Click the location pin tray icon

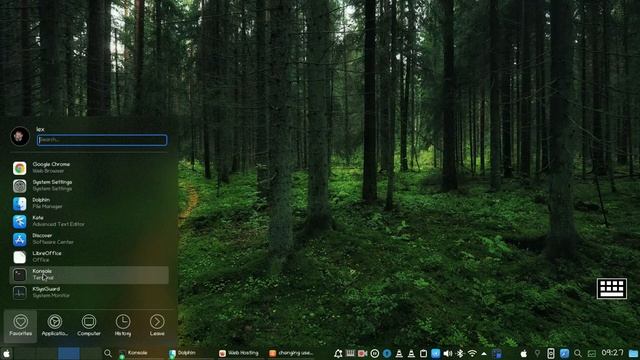(538, 353)
